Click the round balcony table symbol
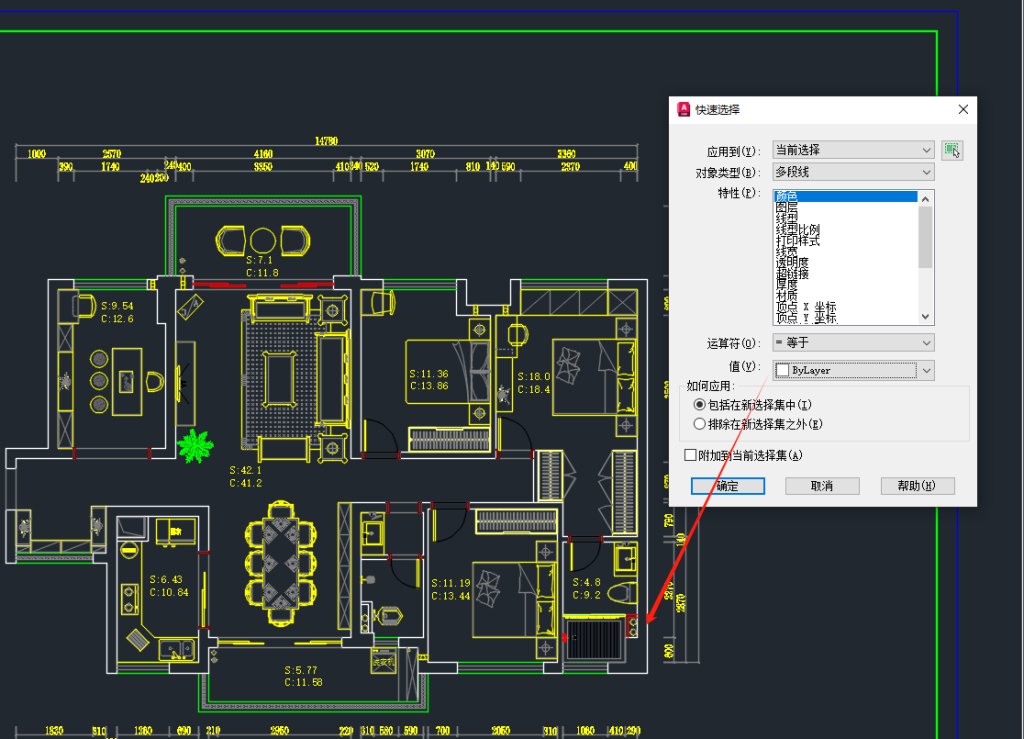 coord(263,240)
